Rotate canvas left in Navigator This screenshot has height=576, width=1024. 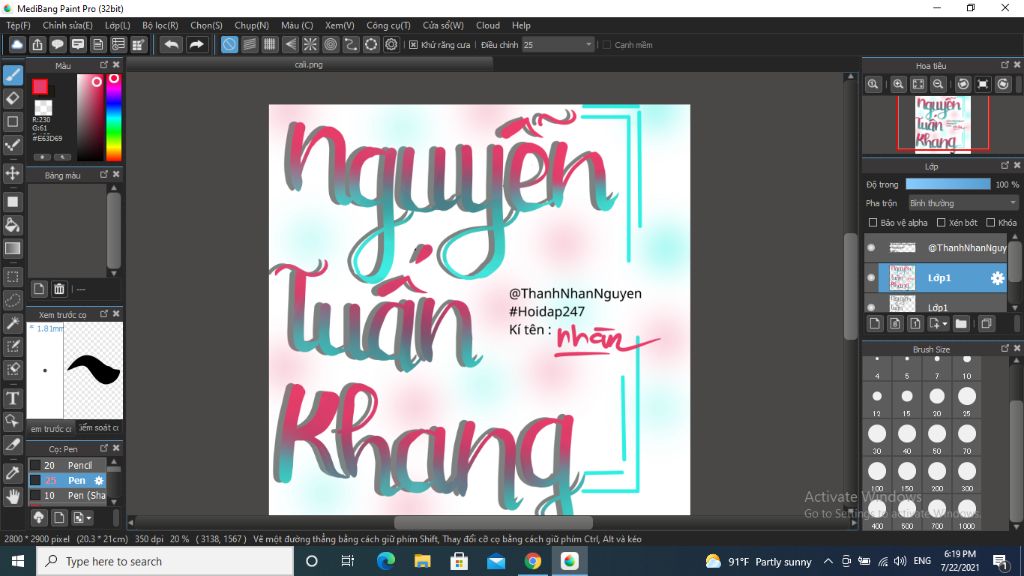(x=963, y=84)
